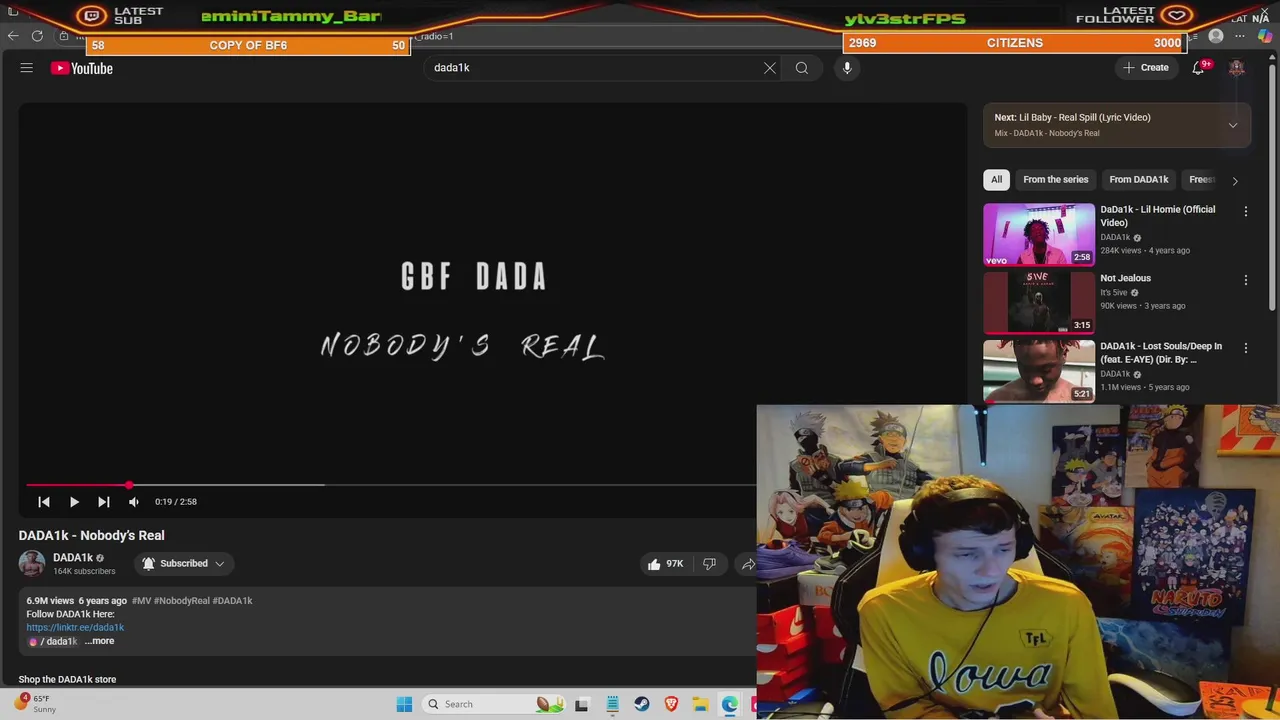
Task: Open DaDa1k - Lil Homie video title
Action: 1158,216
